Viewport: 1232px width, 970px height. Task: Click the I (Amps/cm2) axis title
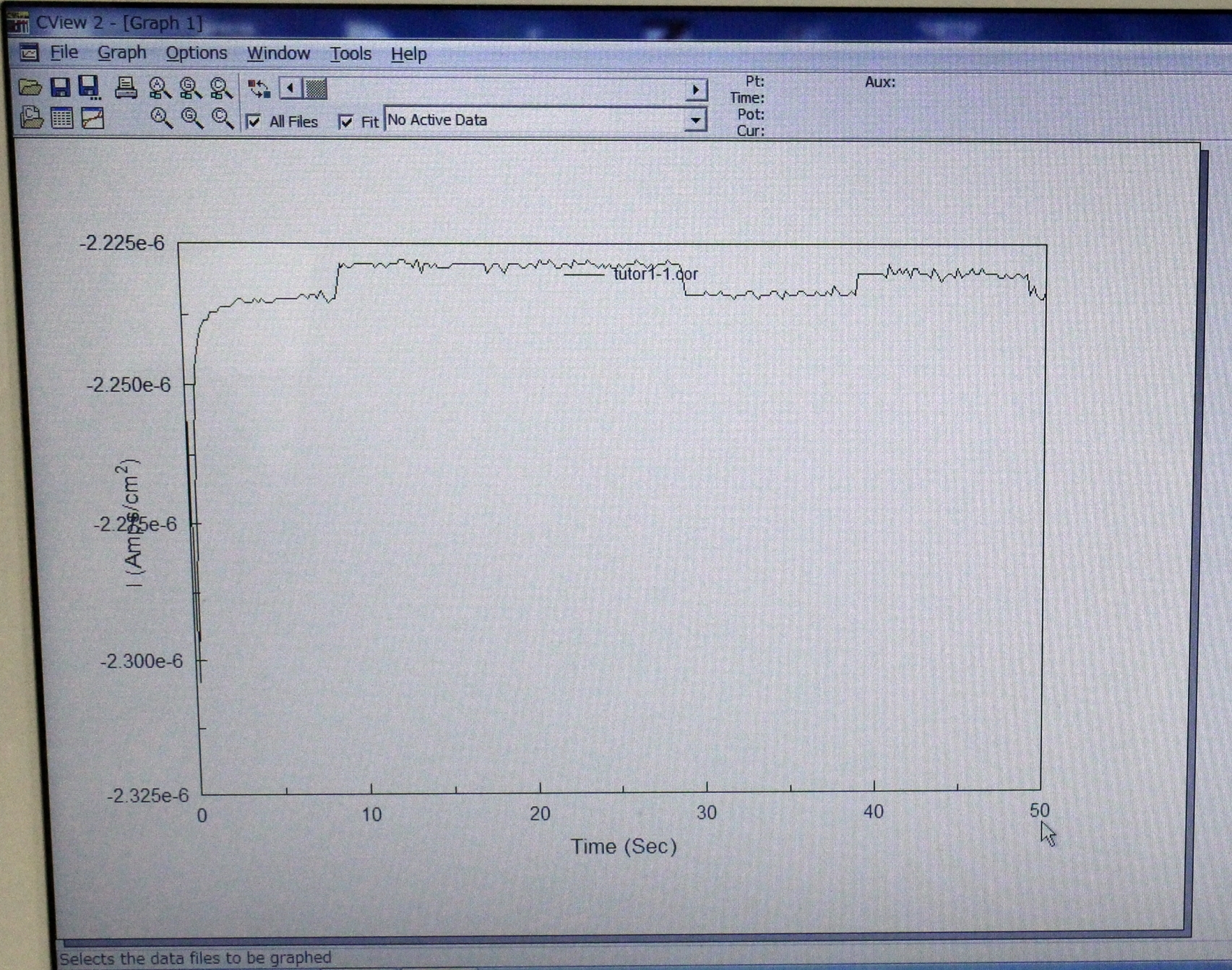point(130,523)
